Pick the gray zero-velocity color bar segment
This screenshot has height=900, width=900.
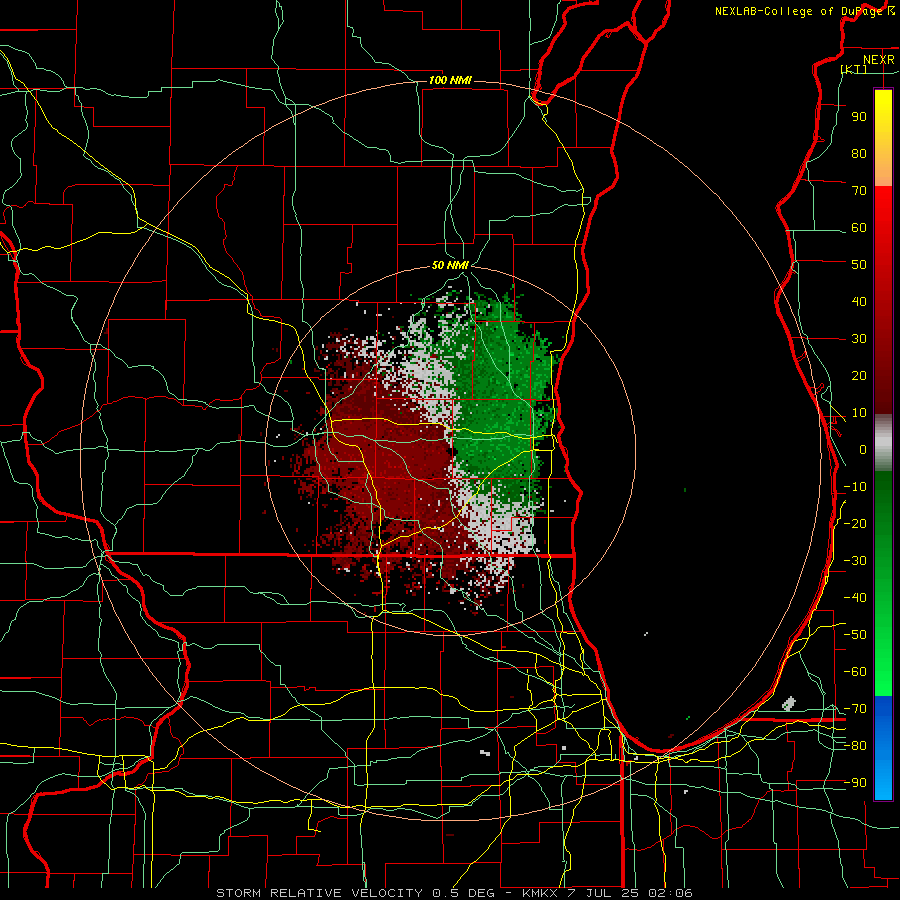tap(883, 443)
